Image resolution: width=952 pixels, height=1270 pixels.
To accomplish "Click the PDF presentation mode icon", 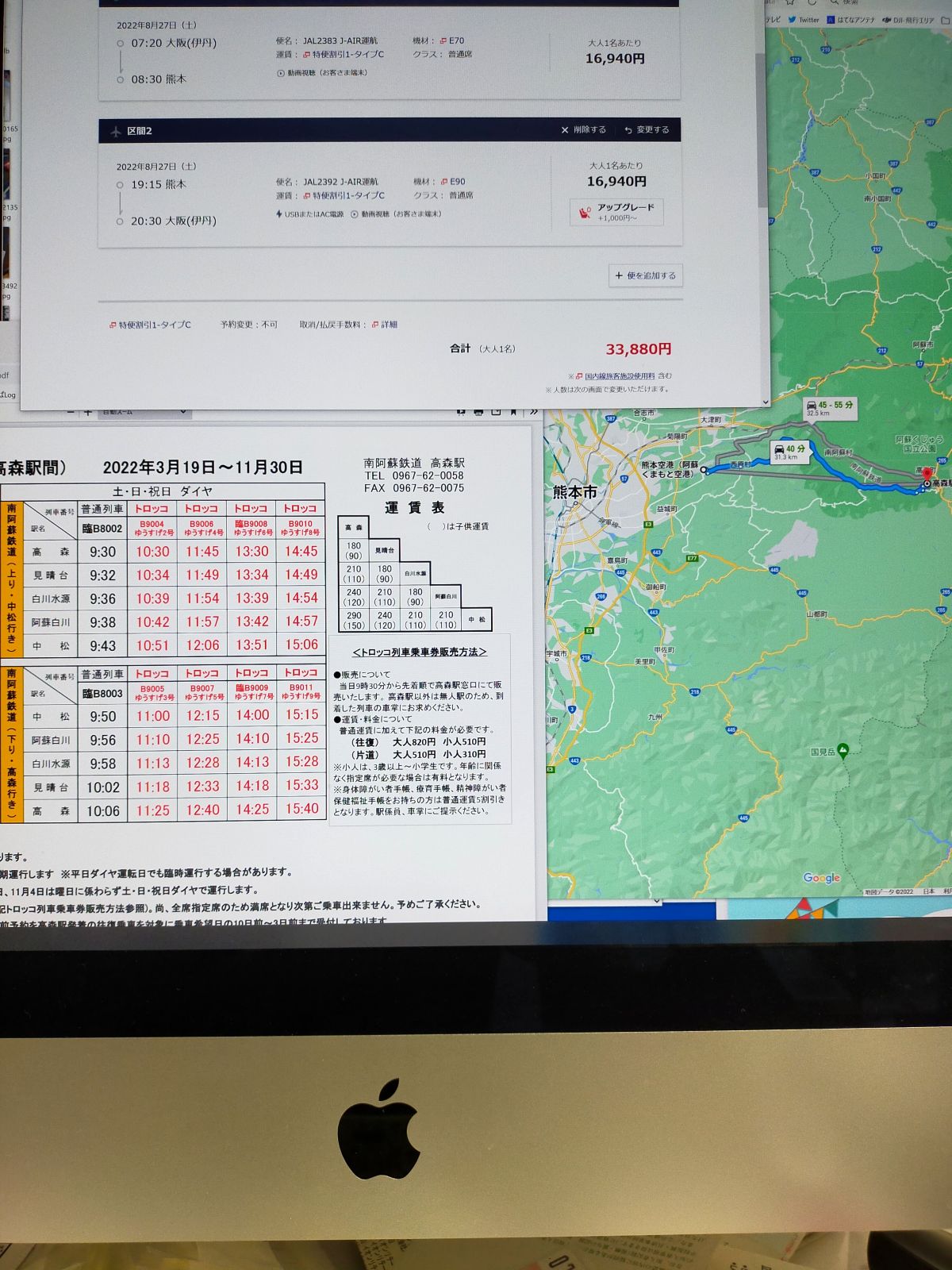I will [x=461, y=412].
